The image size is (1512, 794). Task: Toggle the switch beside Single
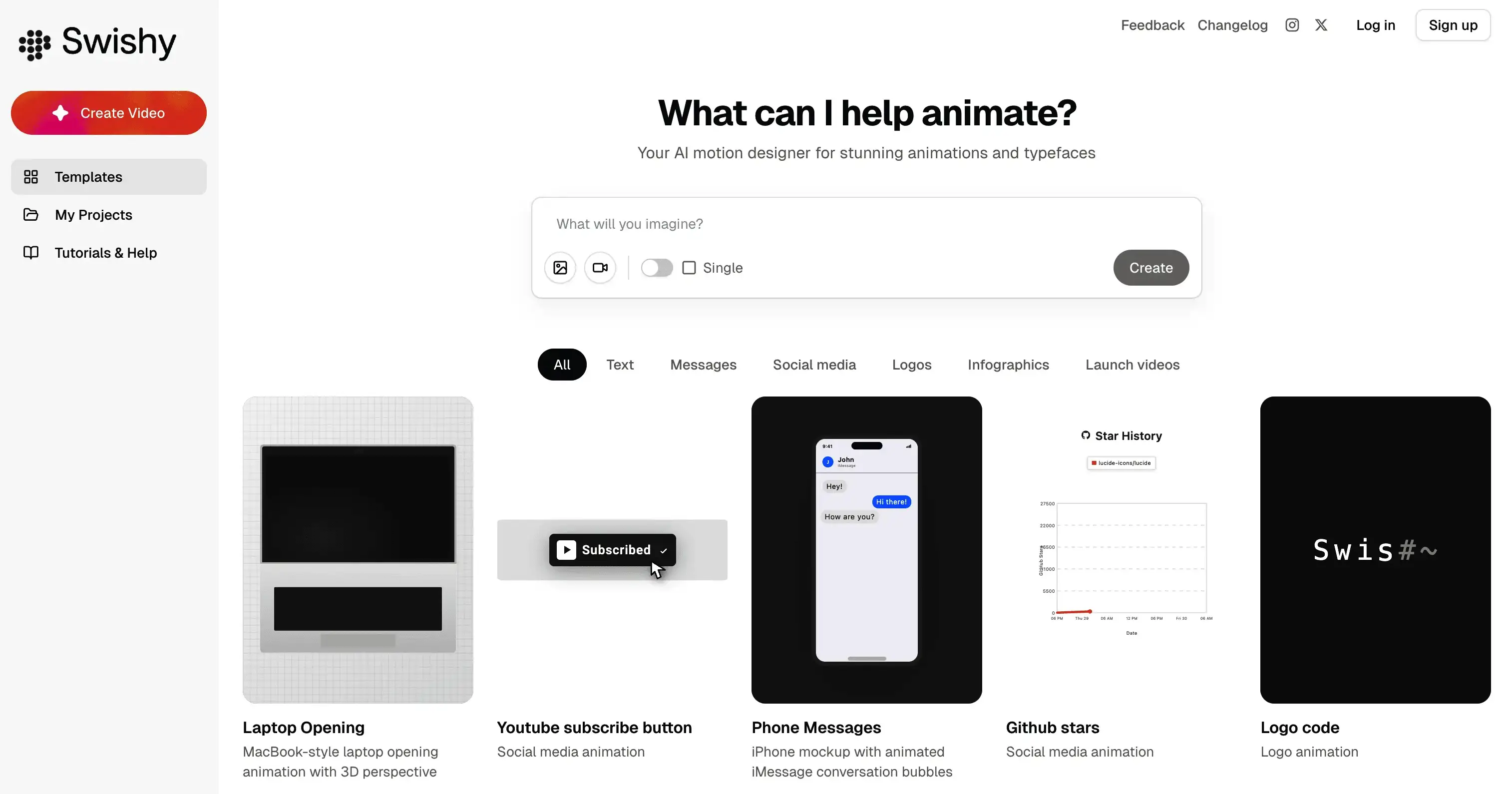click(656, 268)
